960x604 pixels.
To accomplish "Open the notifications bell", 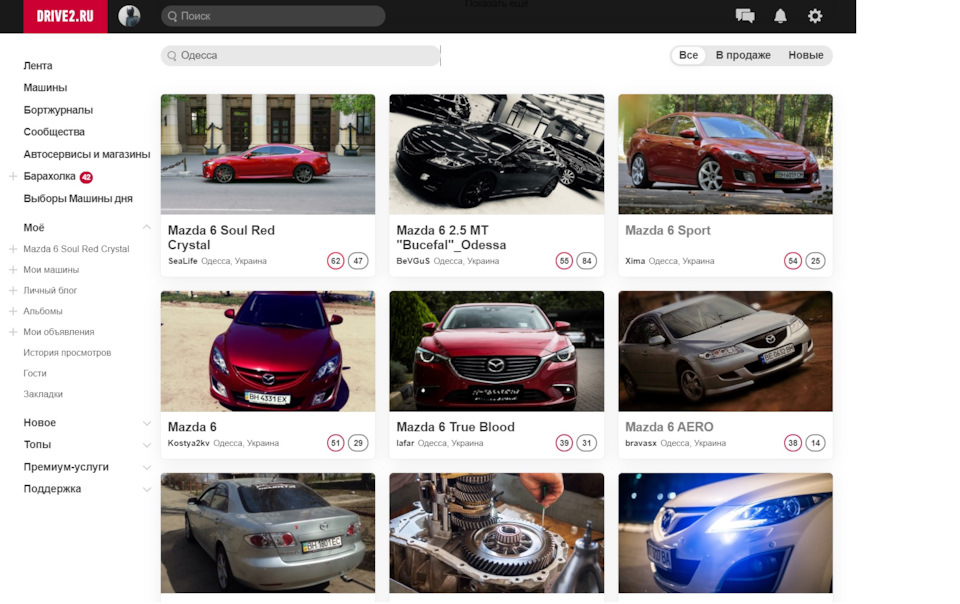I will [x=780, y=16].
